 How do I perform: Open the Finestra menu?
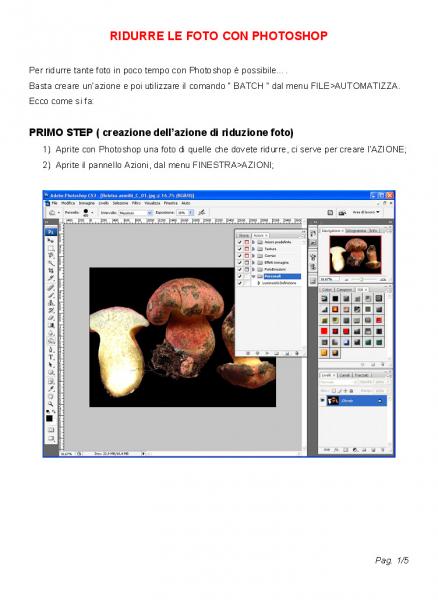click(x=171, y=203)
